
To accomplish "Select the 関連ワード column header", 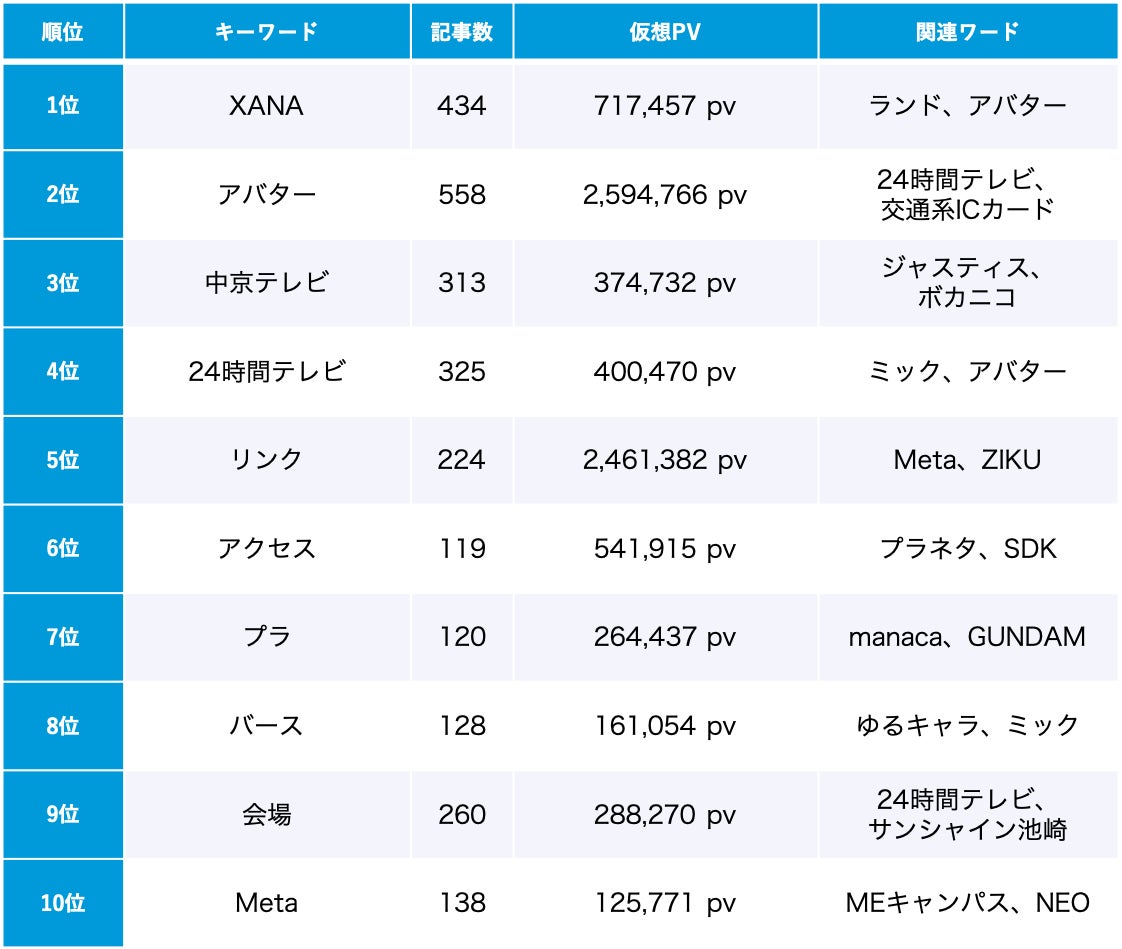I will tap(967, 31).
